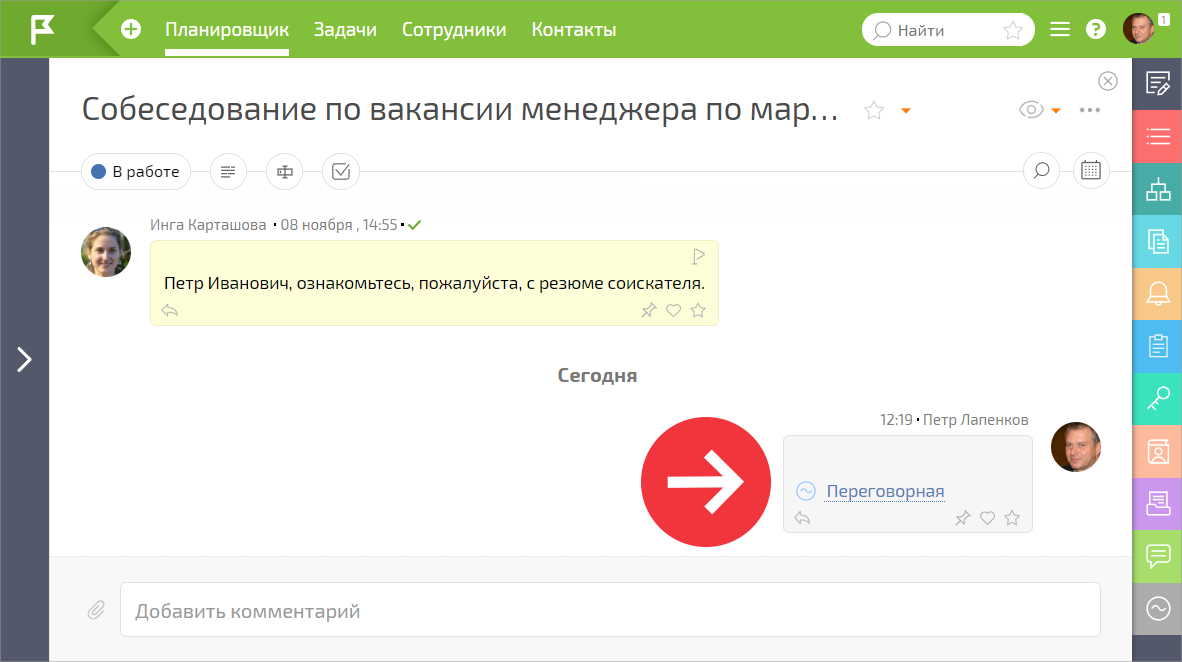Open the orange bell notifications icon

tap(1157, 294)
